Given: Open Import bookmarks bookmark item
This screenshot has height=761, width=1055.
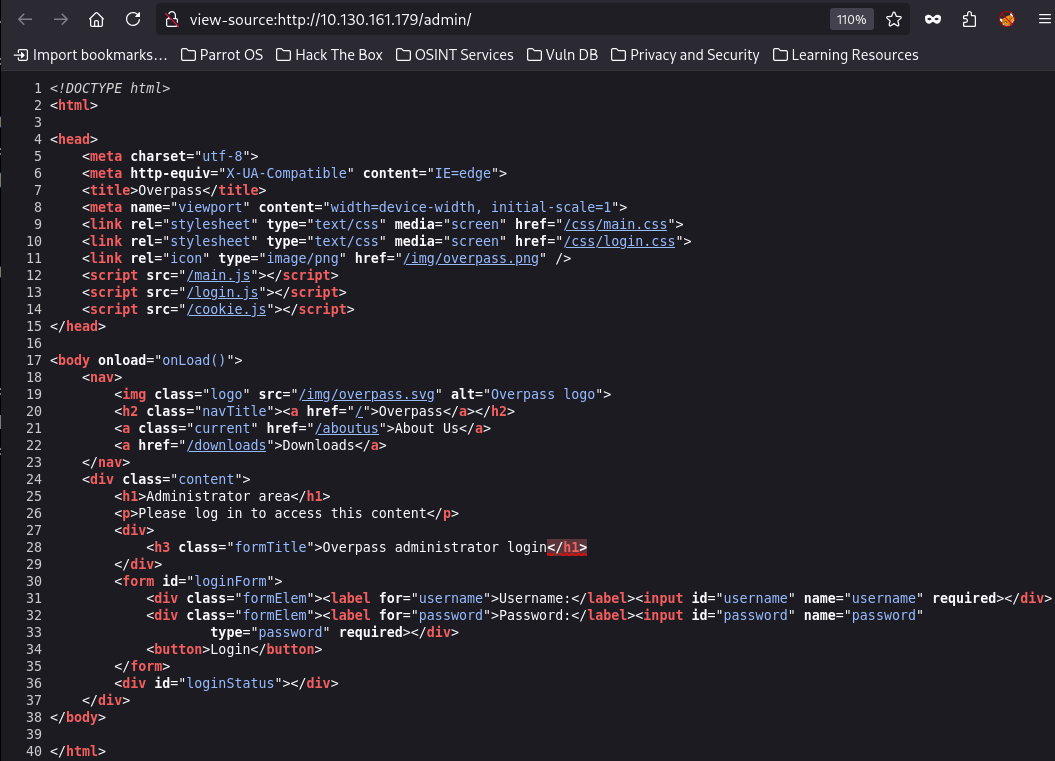Looking at the screenshot, I should [91, 55].
